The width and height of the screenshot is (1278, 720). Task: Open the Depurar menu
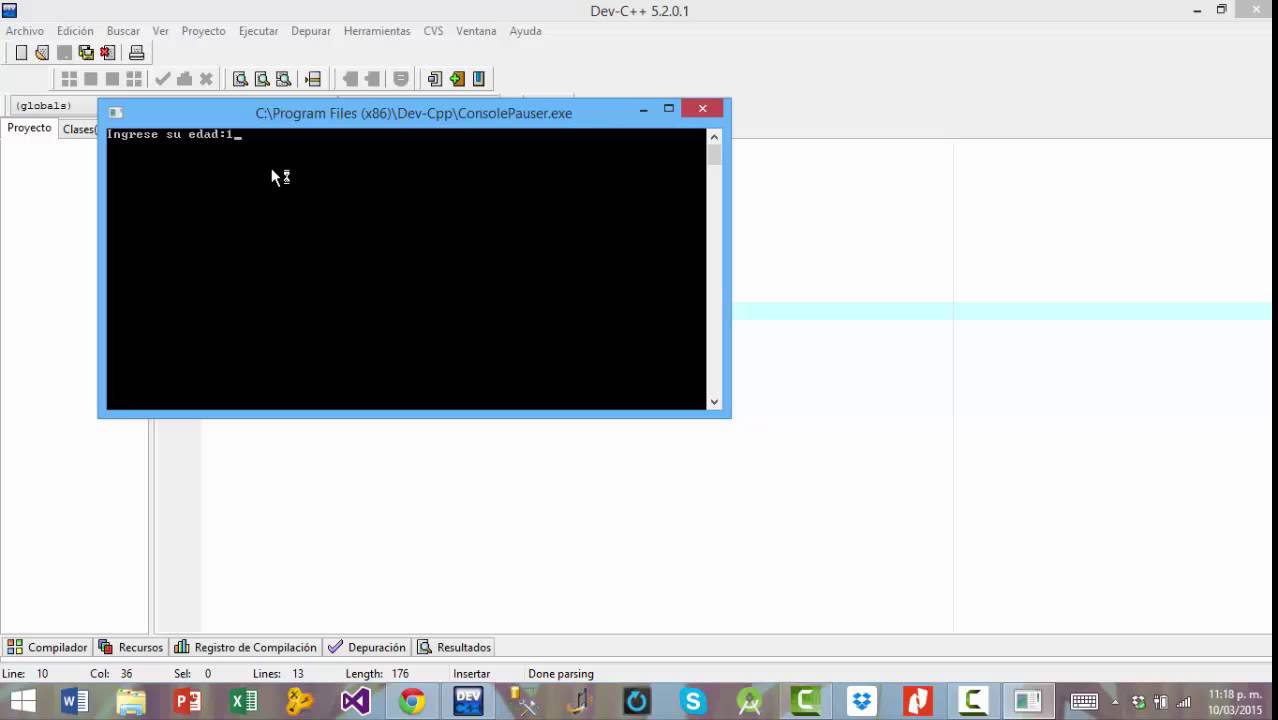point(311,31)
